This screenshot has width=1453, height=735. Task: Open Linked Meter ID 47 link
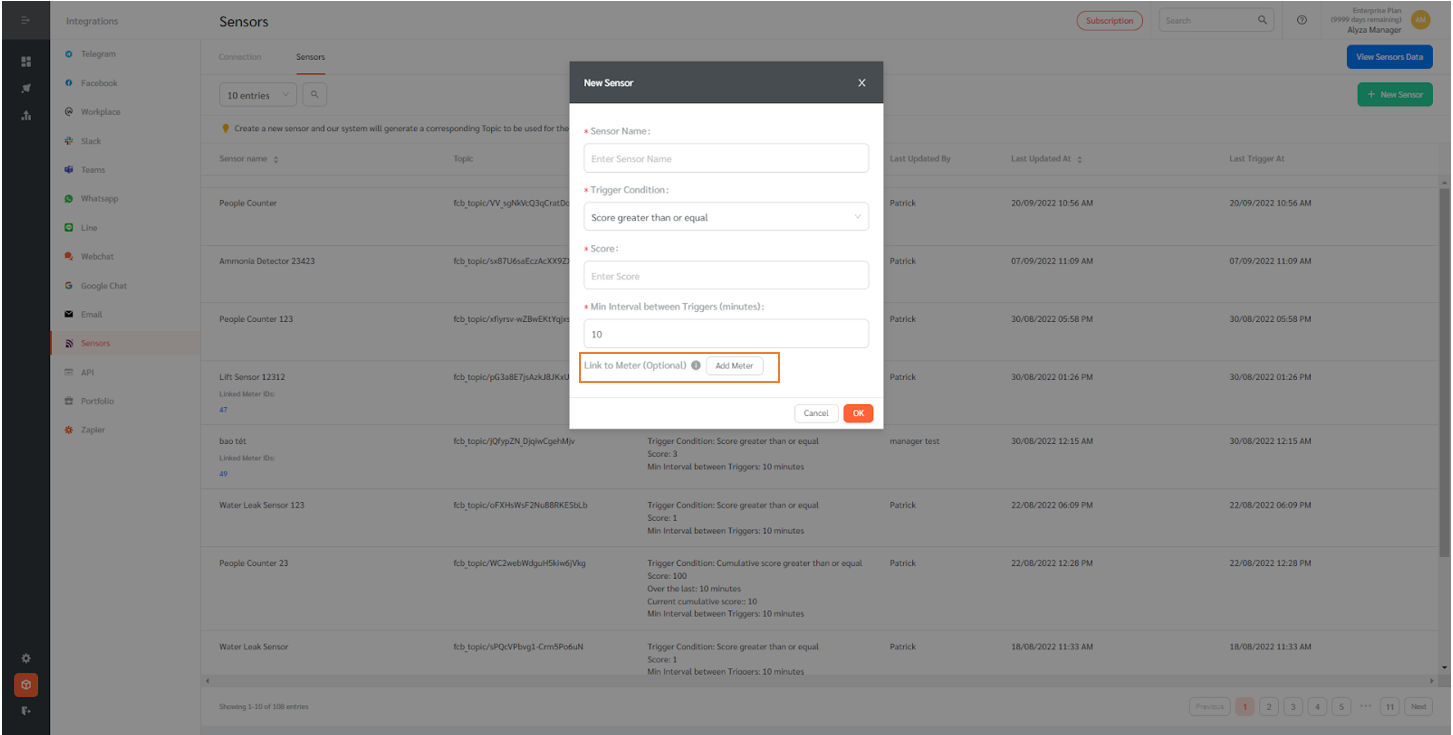point(222,409)
